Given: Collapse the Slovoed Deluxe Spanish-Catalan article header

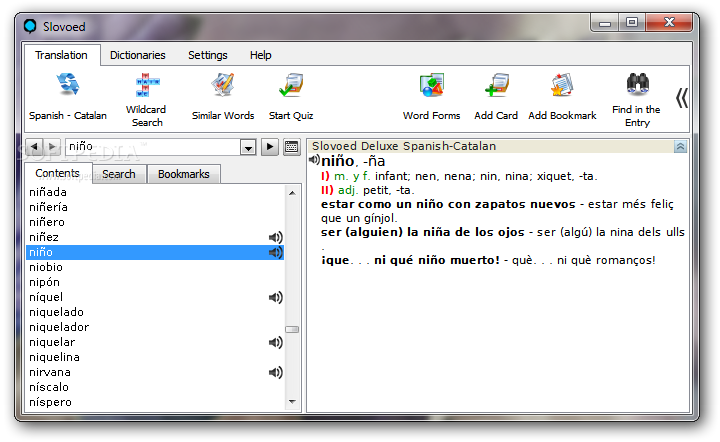Looking at the screenshot, I should pyautogui.click(x=680, y=146).
